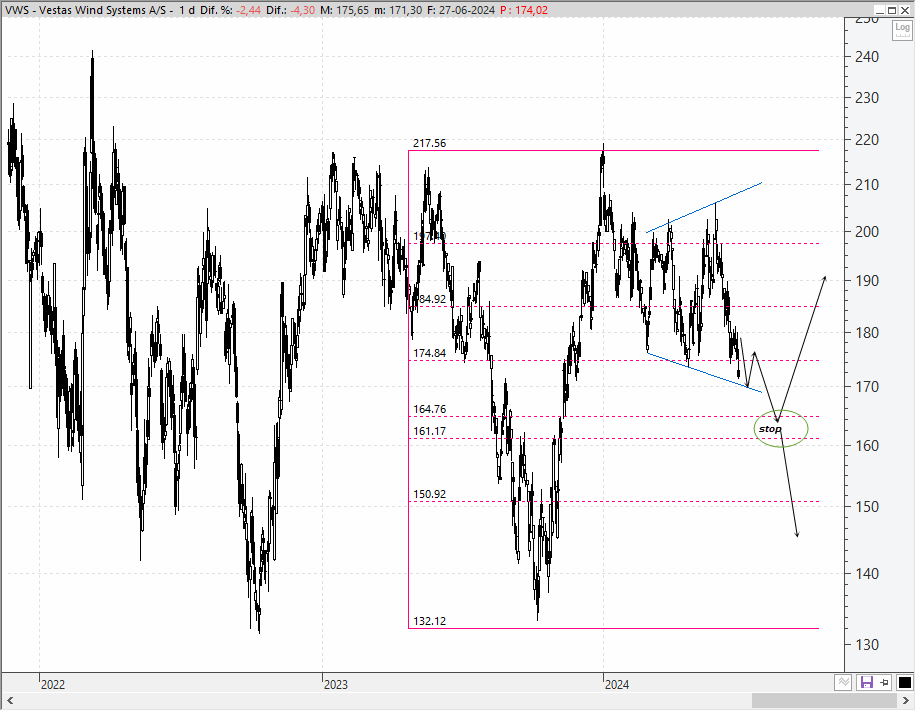916x711 pixels.
Task: Click the 190 price axis label
Action: pos(867,280)
